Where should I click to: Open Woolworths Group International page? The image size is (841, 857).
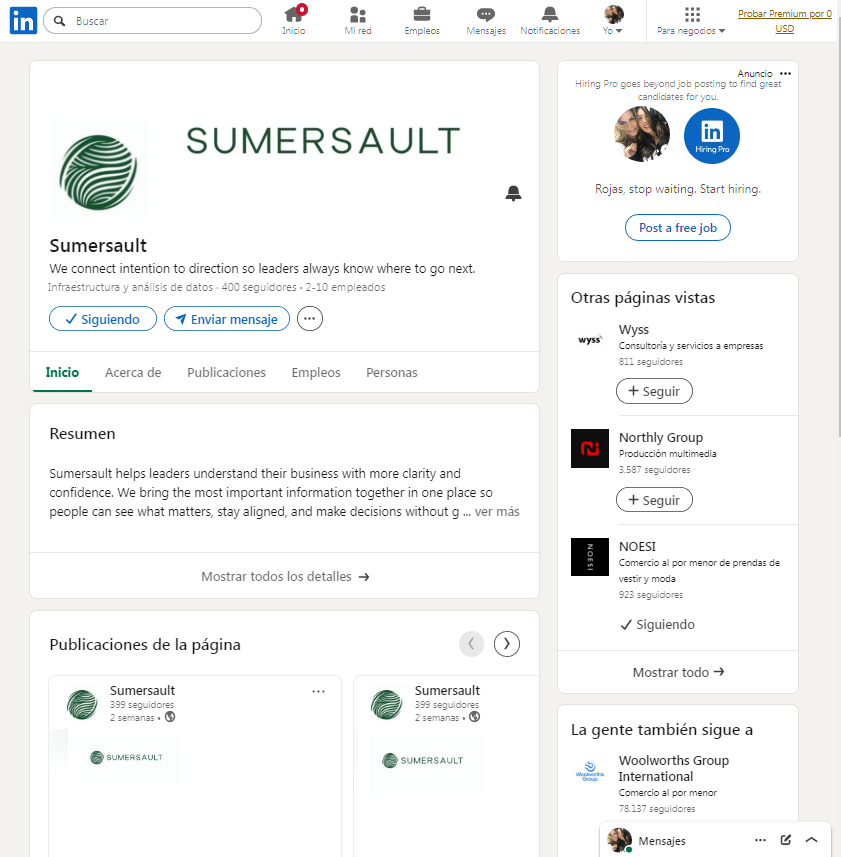click(674, 768)
